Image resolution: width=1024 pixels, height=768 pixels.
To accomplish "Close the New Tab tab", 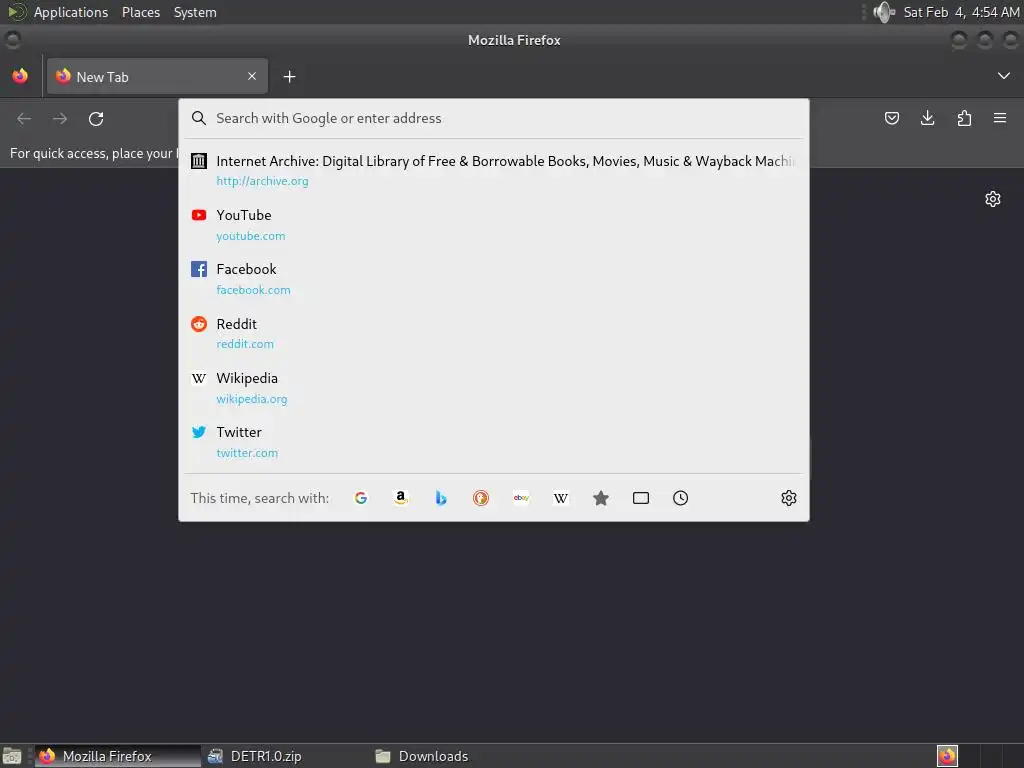I will (x=251, y=76).
